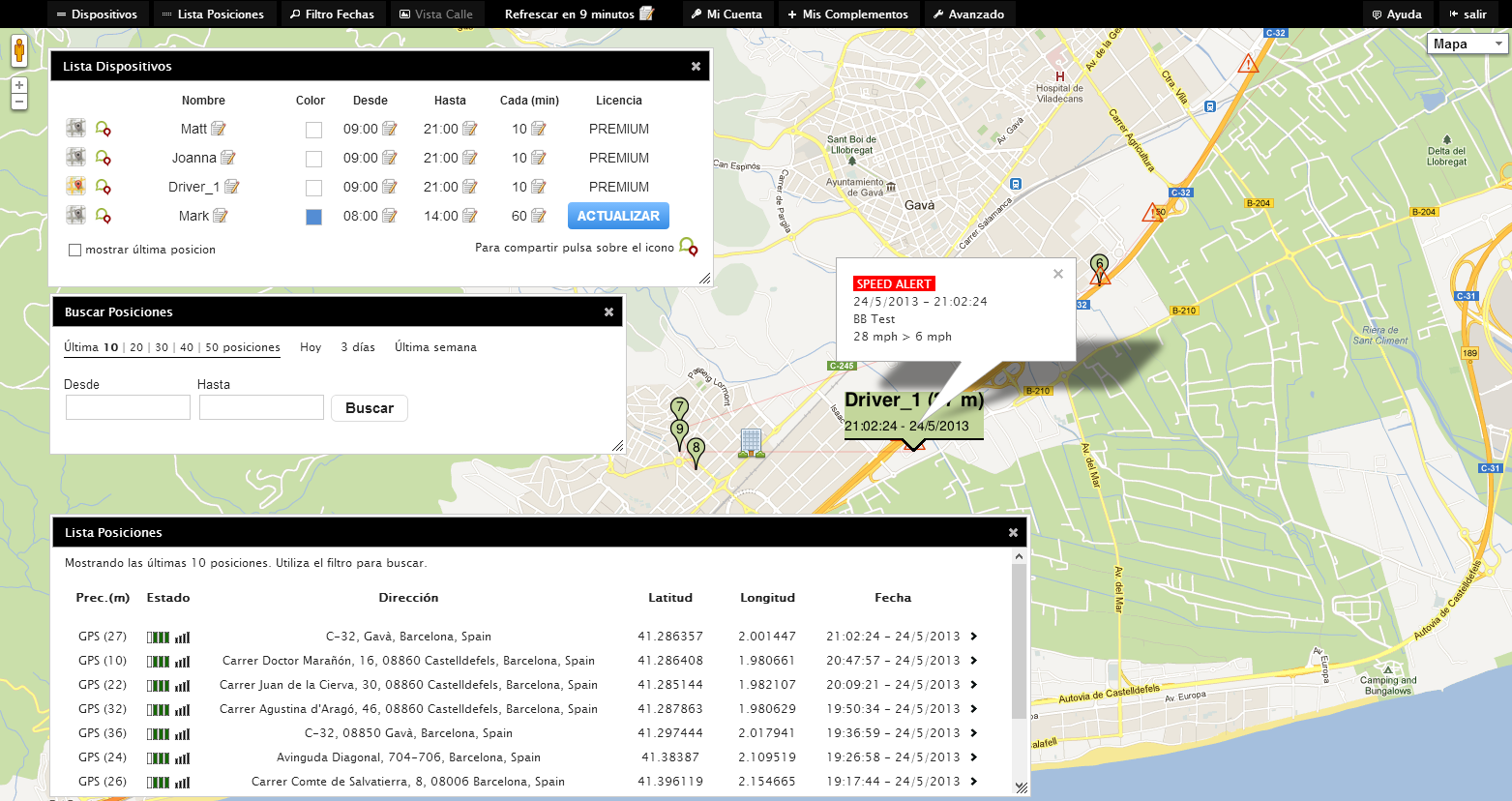This screenshot has height=801, width=1512.
Task: Share Joanna's position via marker icon
Action: [104, 158]
